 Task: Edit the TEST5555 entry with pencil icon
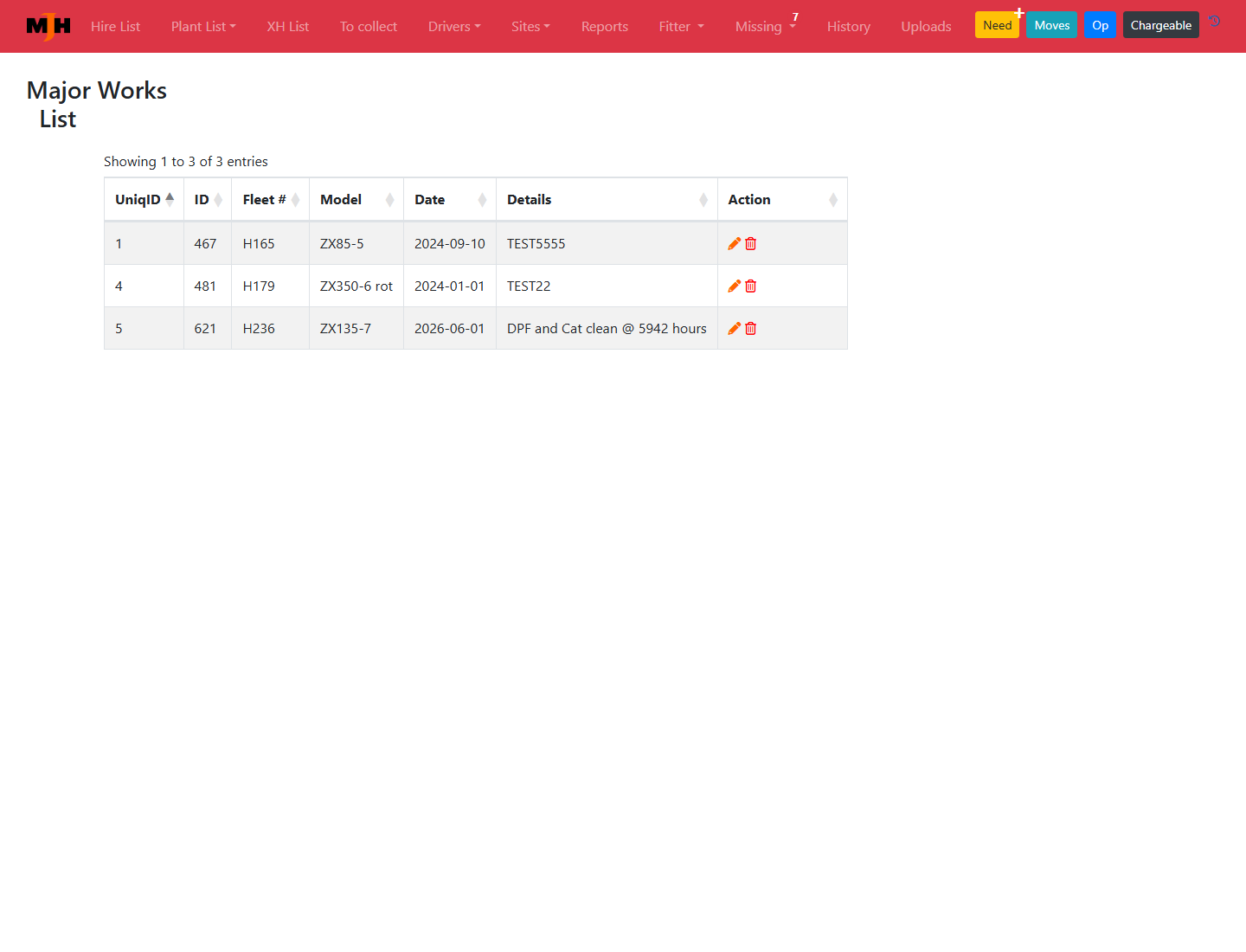[734, 244]
